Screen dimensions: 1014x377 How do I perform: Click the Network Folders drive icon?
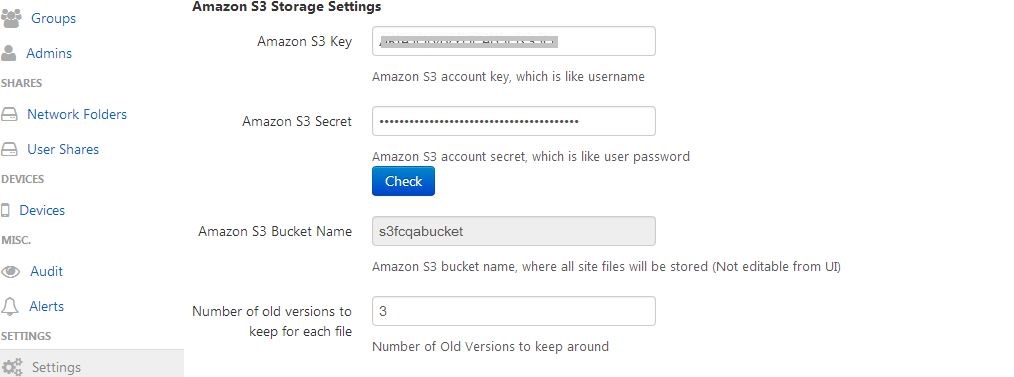tap(9, 115)
